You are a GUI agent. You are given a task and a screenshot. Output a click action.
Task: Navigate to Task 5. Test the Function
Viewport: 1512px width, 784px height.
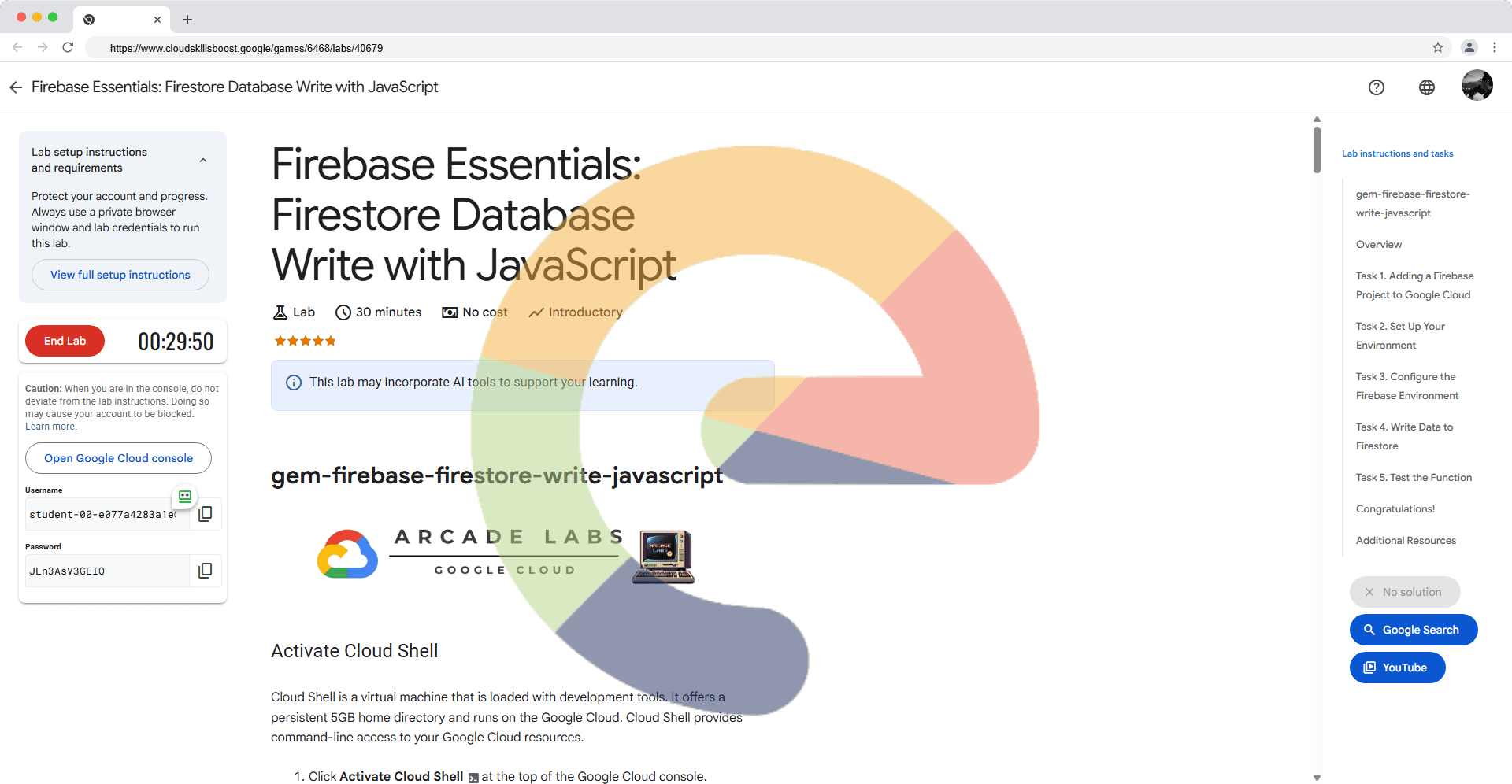[x=1413, y=478]
